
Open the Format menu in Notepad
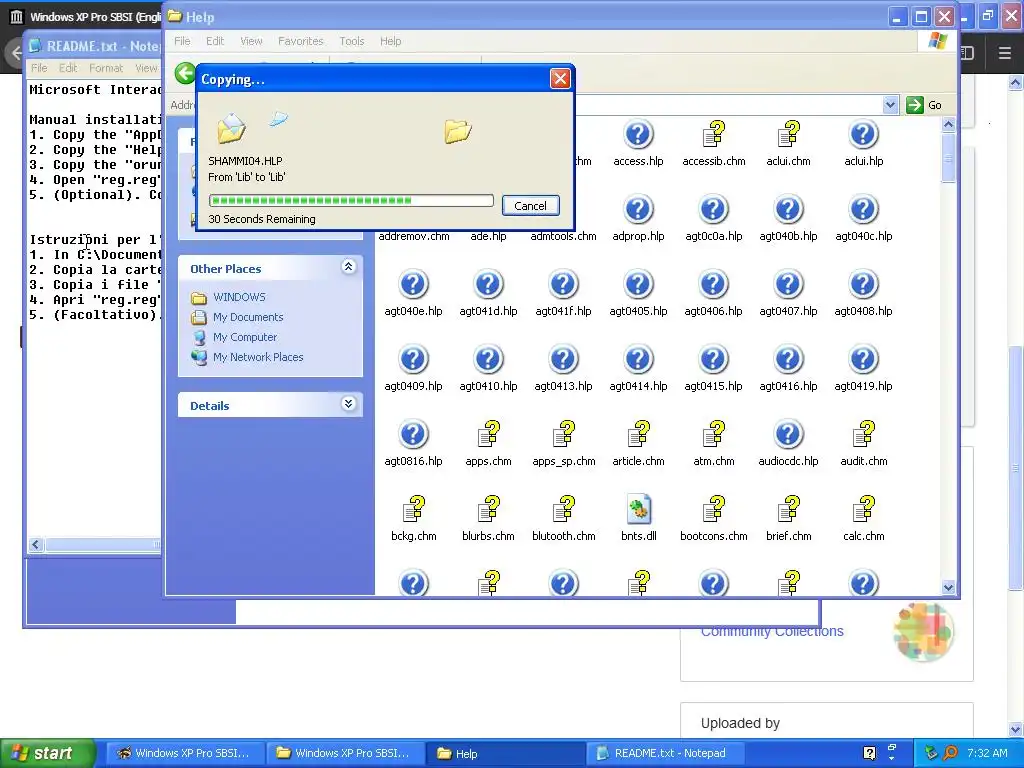tap(106, 68)
